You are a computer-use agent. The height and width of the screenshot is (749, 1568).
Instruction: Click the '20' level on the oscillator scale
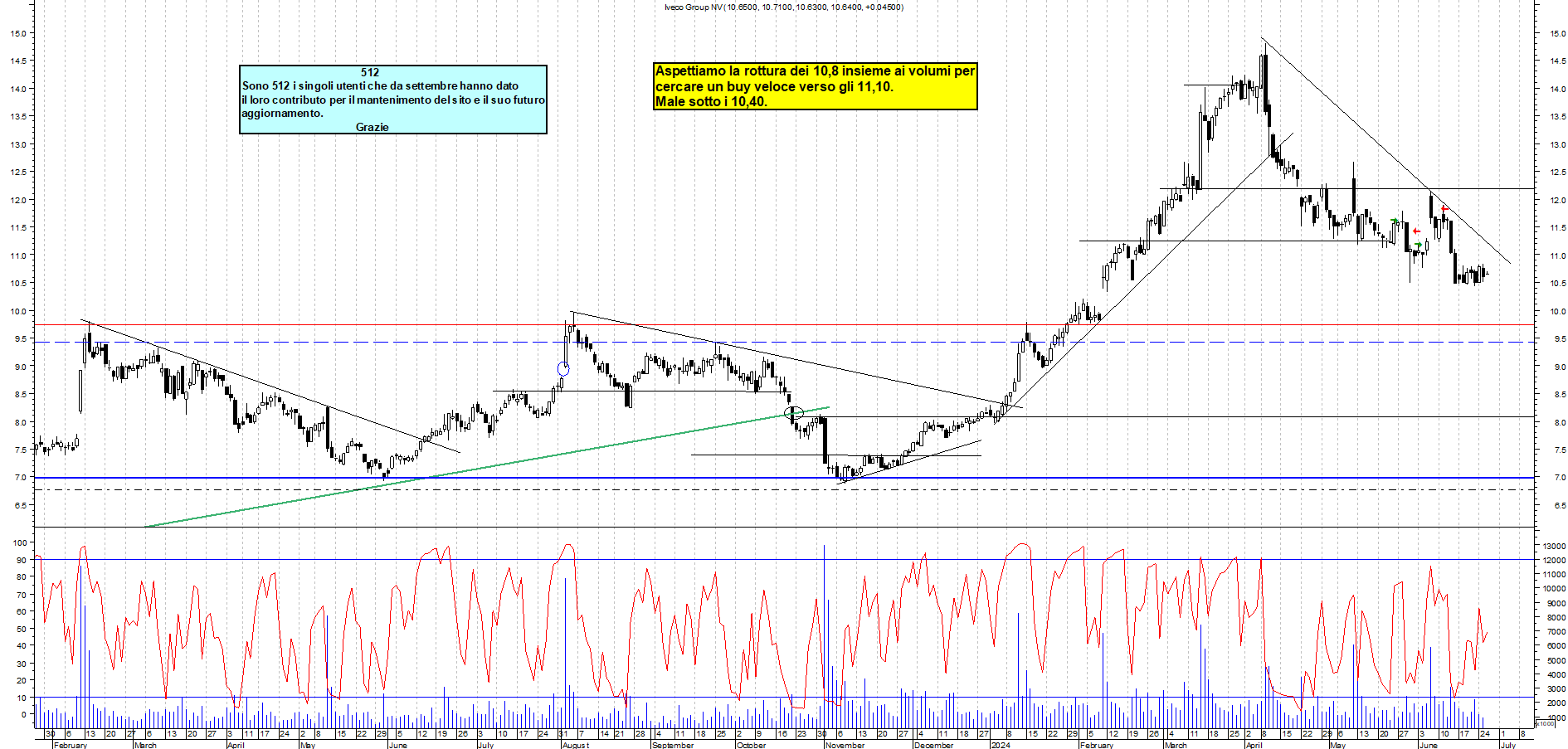coord(22,680)
